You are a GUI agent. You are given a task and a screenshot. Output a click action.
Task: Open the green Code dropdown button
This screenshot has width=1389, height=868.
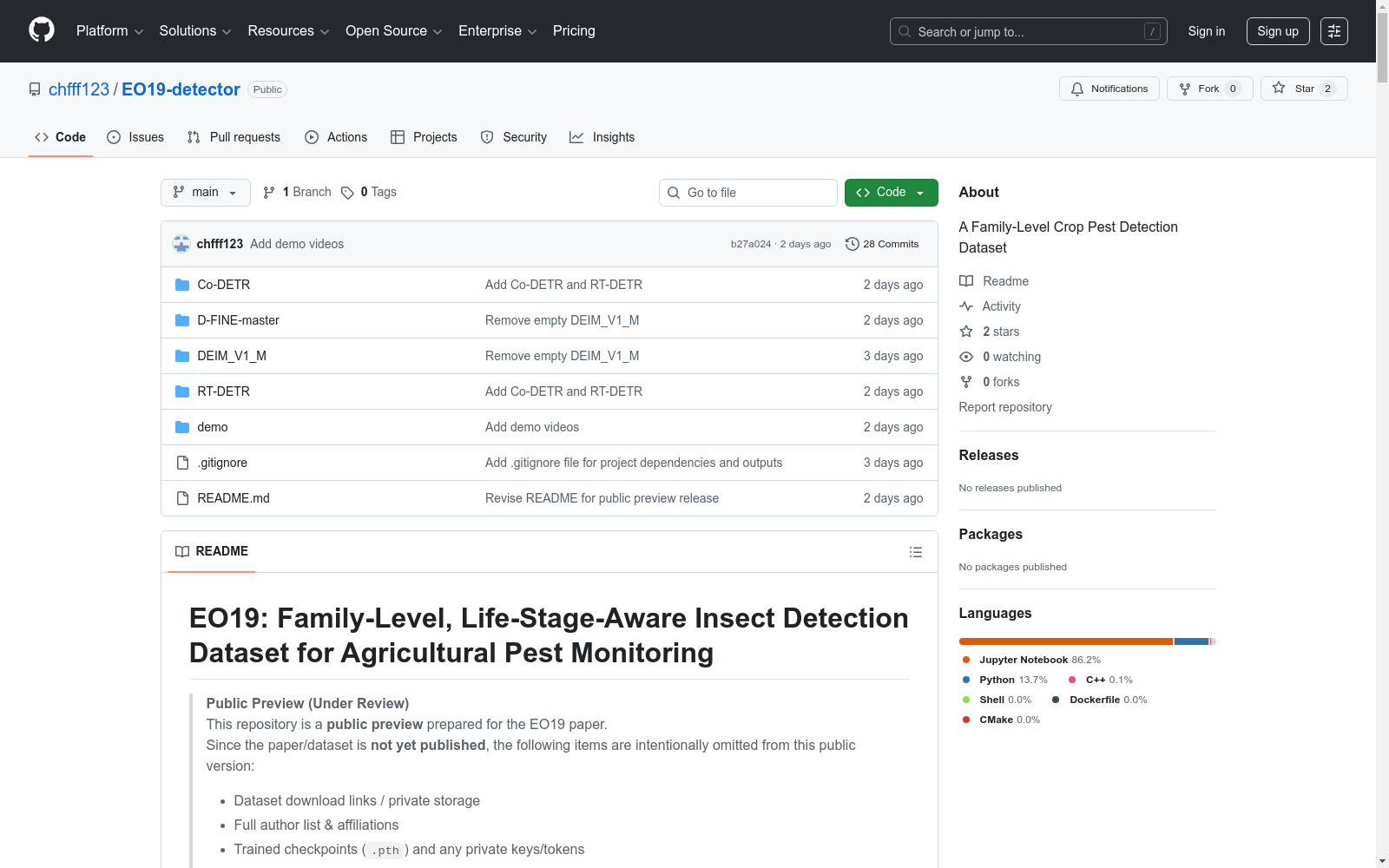point(891,193)
